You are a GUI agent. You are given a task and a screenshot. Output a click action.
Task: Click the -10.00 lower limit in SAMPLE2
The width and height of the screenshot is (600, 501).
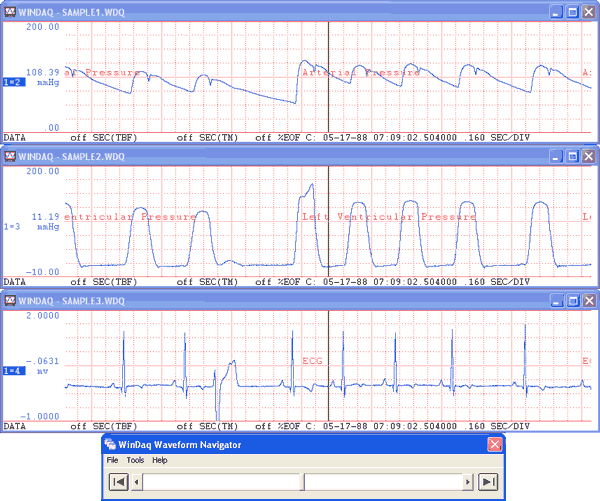[x=42, y=272]
